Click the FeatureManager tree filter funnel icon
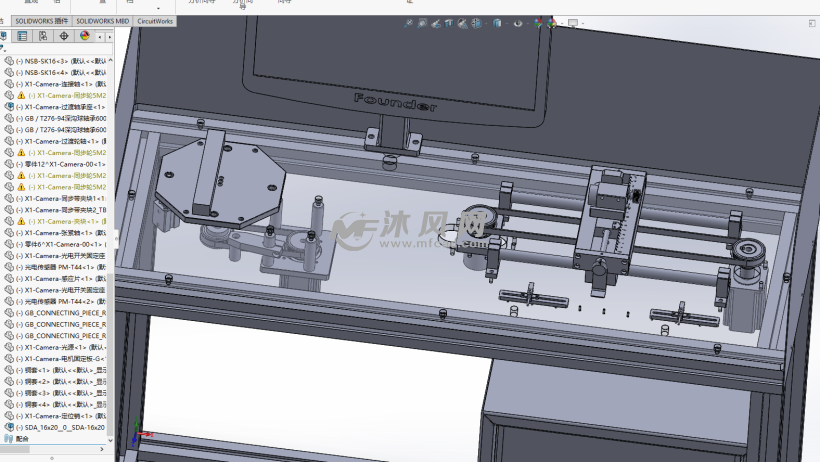The image size is (820, 462). (x=3, y=48)
